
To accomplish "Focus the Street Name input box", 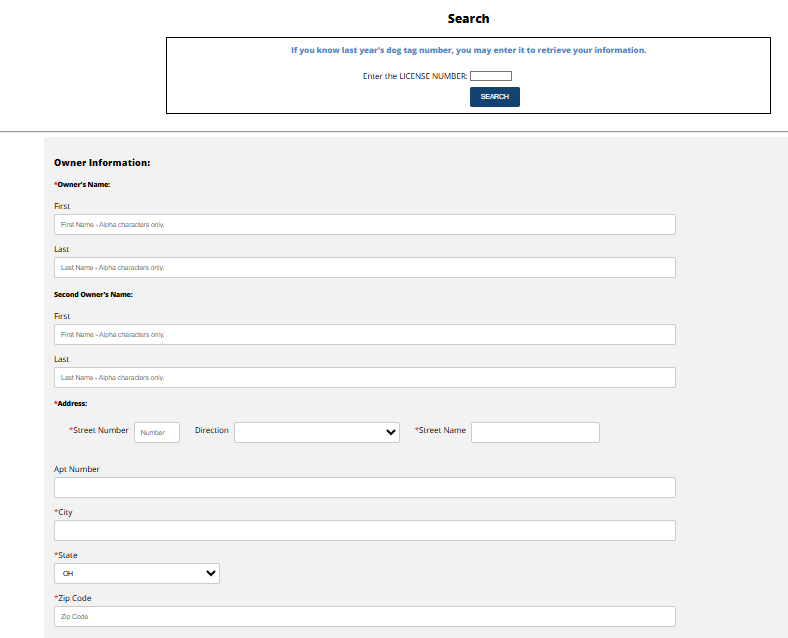I will (535, 433).
